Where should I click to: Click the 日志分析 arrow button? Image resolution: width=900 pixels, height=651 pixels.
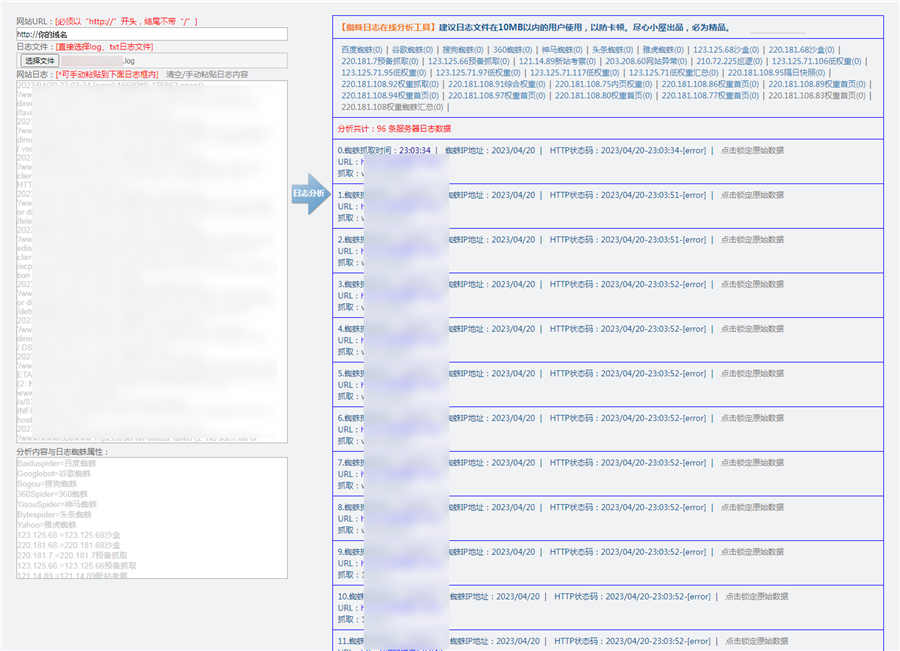[x=308, y=193]
